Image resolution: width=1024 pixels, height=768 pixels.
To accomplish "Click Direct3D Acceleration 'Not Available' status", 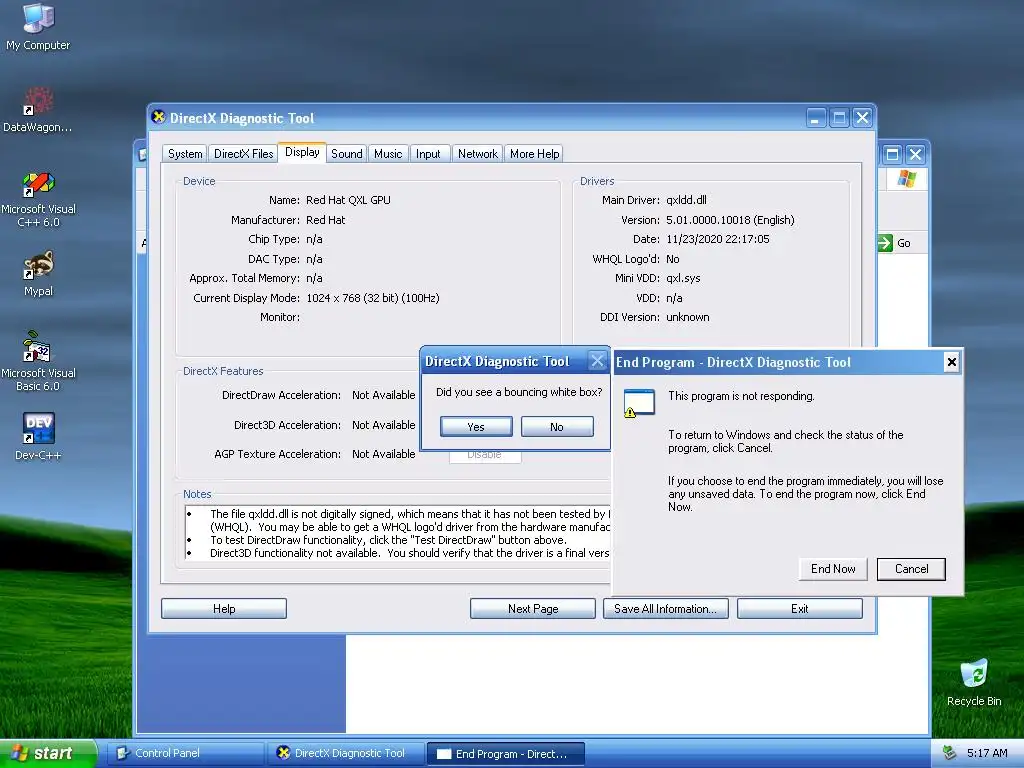I will point(383,425).
